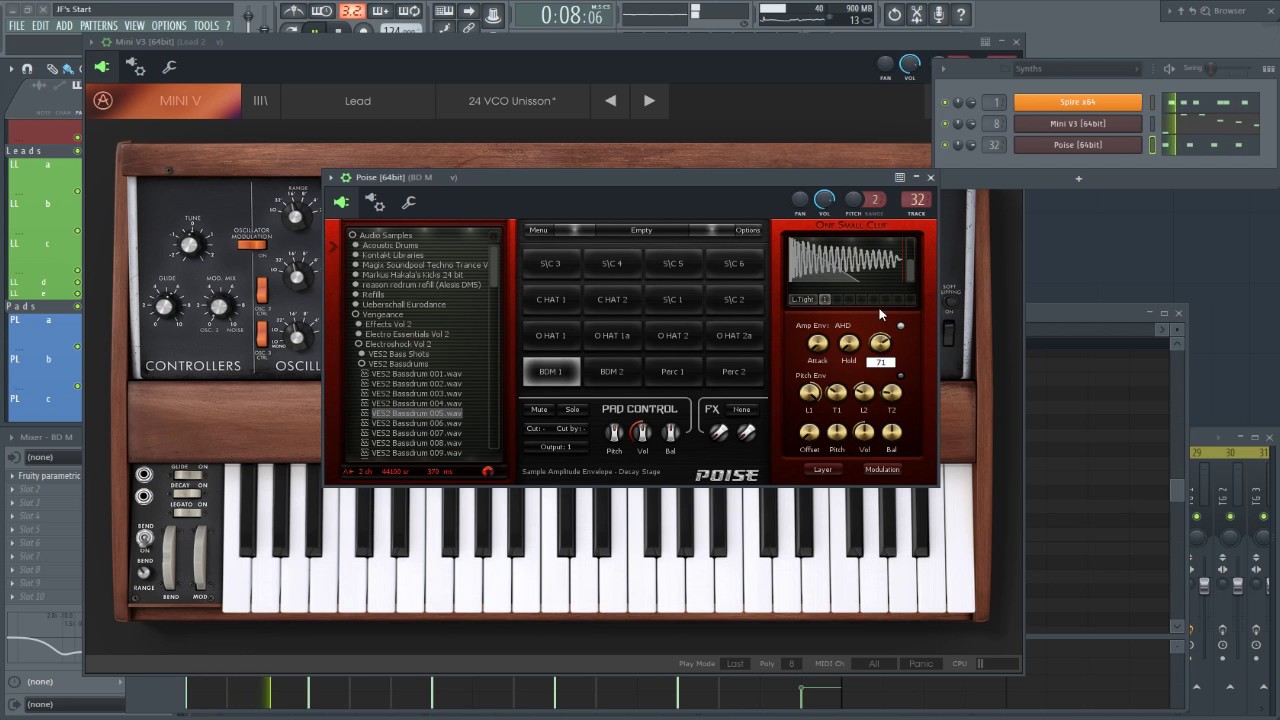The image size is (1280, 720).
Task: Enable the countdown before recording icon
Action: click(351, 12)
